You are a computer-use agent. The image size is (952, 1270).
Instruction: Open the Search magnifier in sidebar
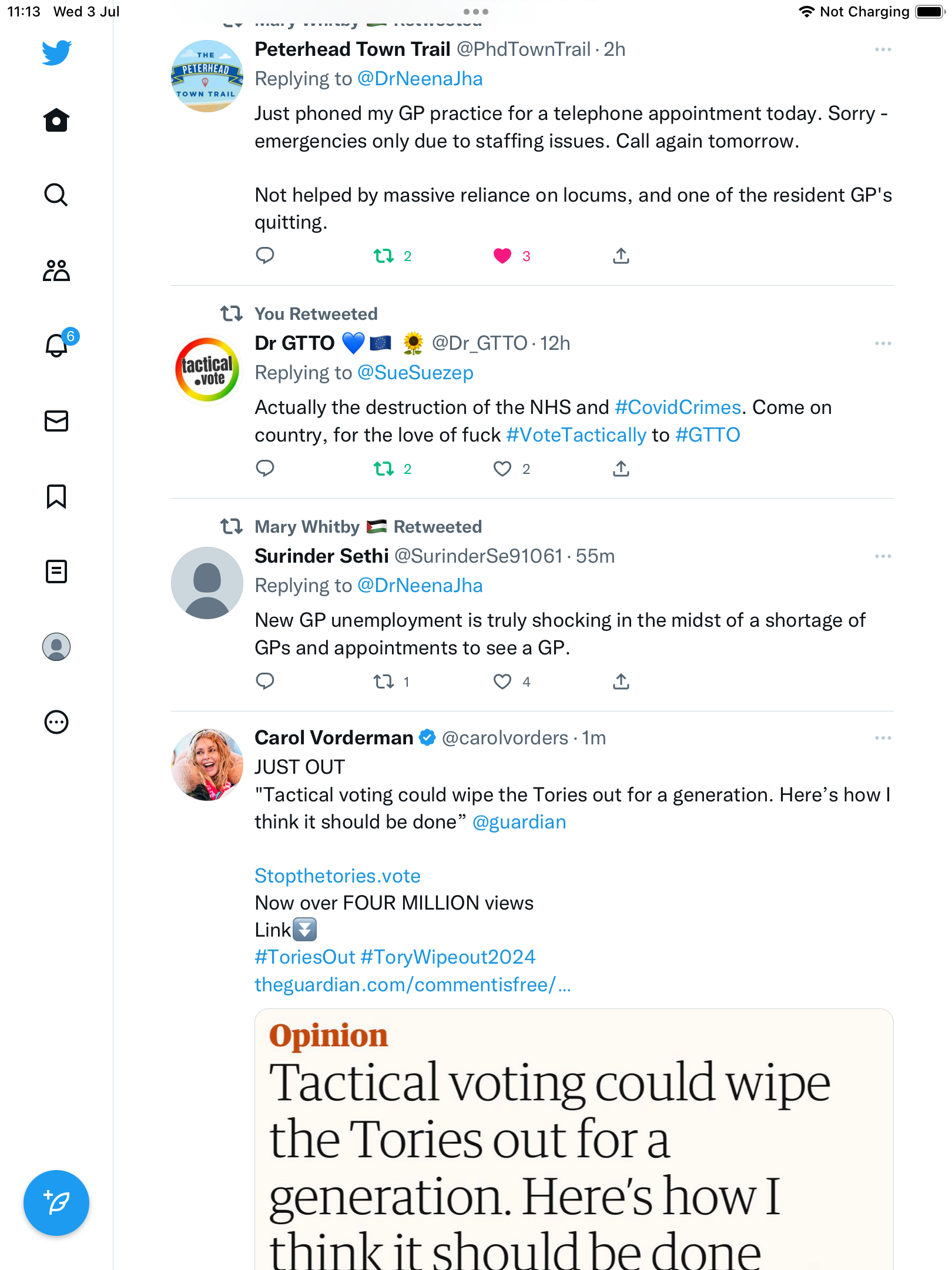click(x=56, y=195)
